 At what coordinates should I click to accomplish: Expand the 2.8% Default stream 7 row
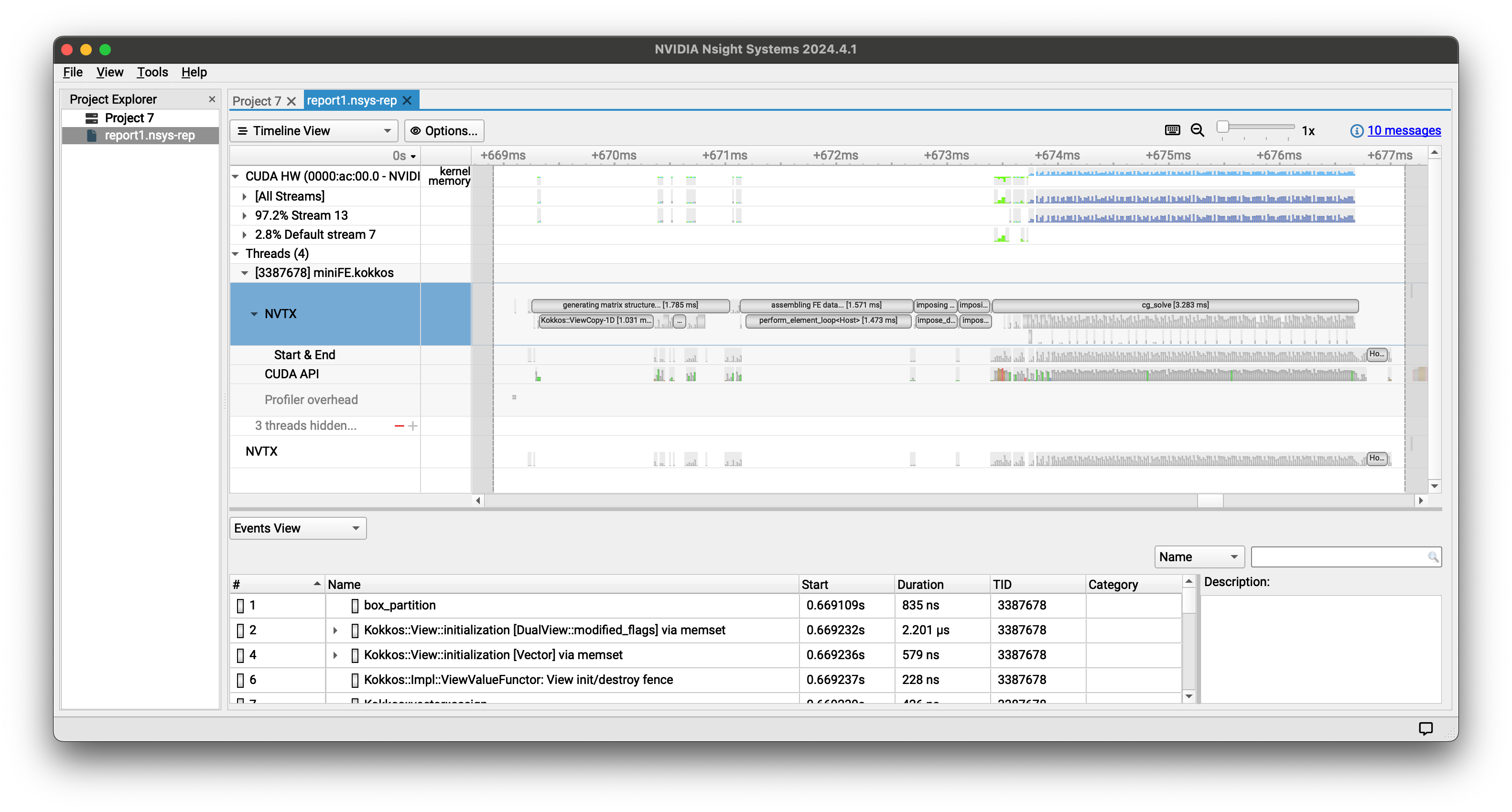[x=245, y=235]
